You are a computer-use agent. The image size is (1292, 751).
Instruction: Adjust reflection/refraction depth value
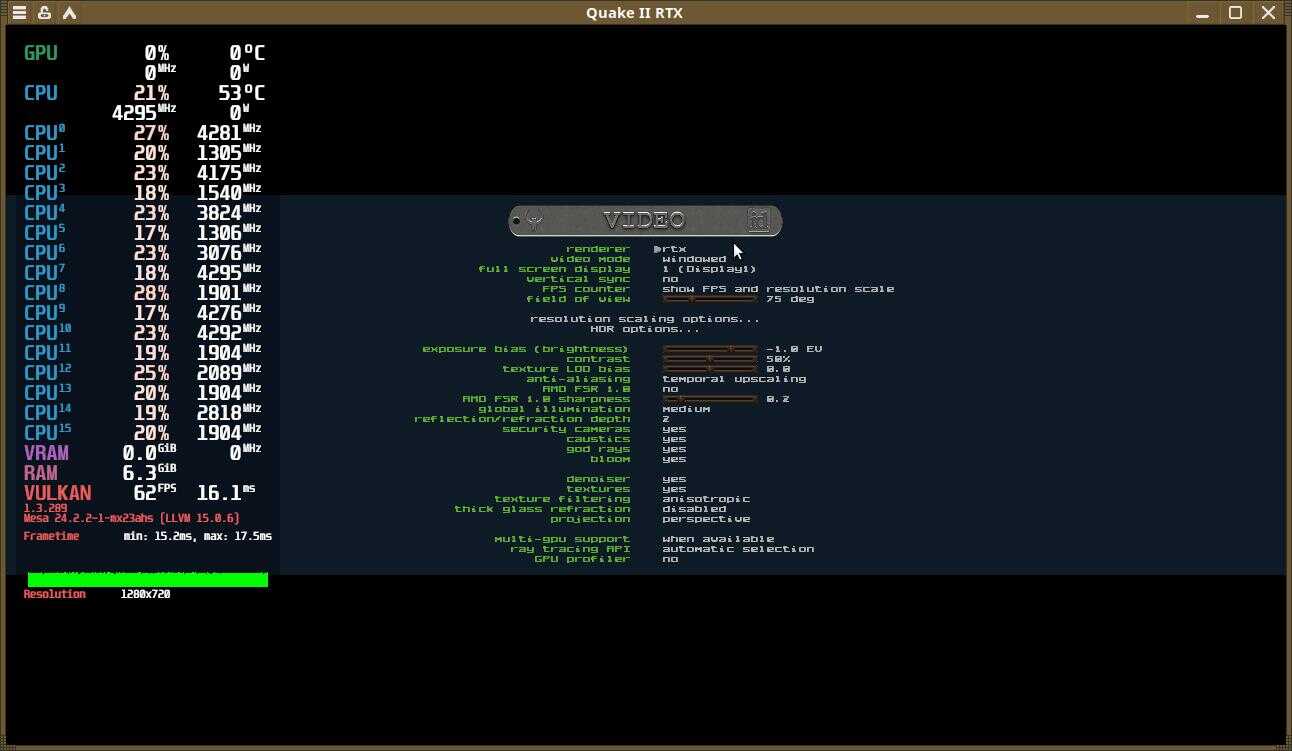[x=666, y=419]
